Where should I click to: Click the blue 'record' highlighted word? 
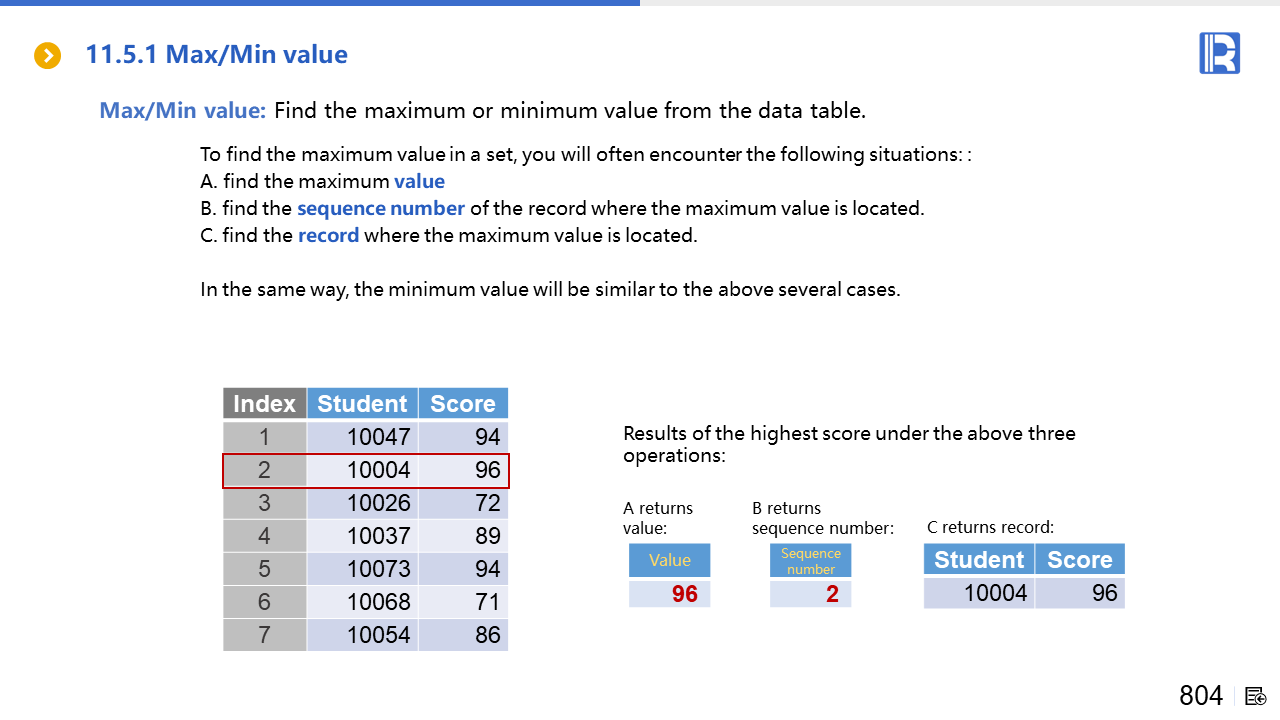[x=328, y=236]
